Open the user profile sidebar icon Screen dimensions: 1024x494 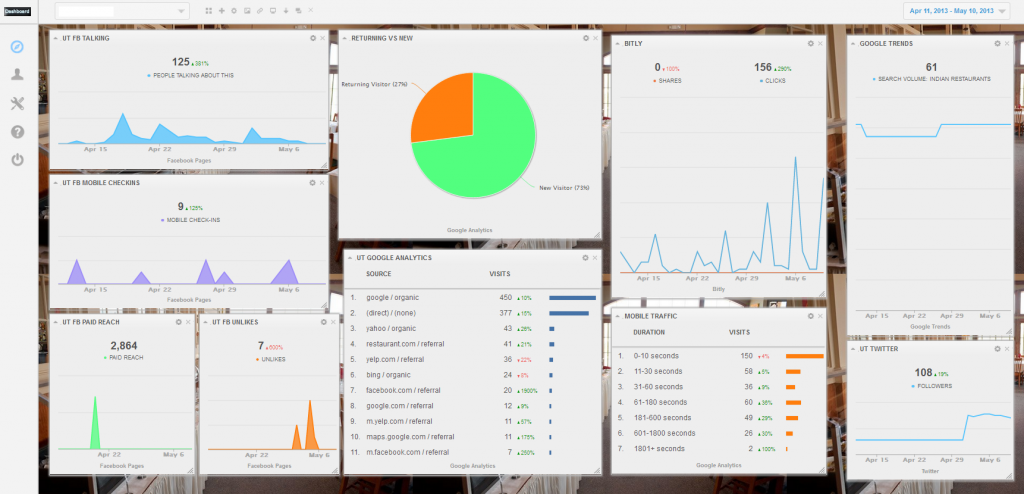point(17,74)
